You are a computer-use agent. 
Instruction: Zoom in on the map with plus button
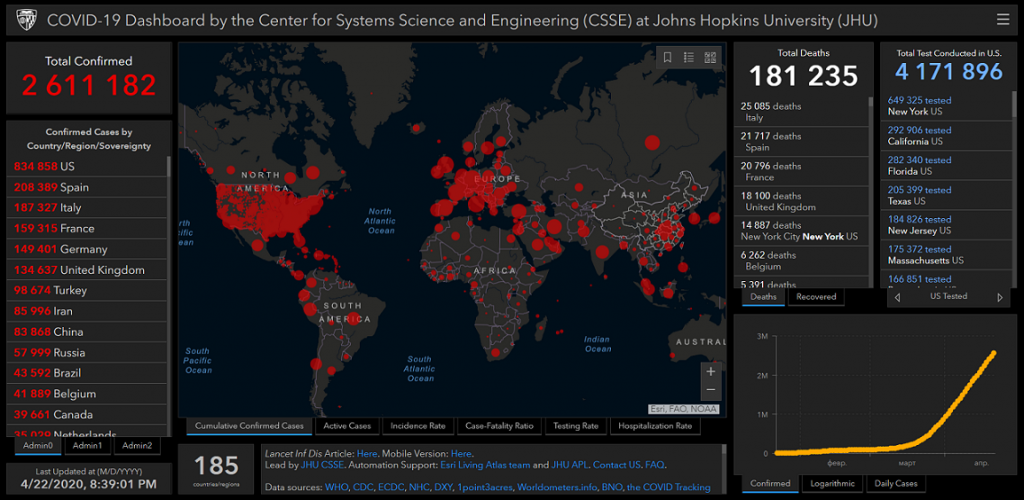coord(711,371)
